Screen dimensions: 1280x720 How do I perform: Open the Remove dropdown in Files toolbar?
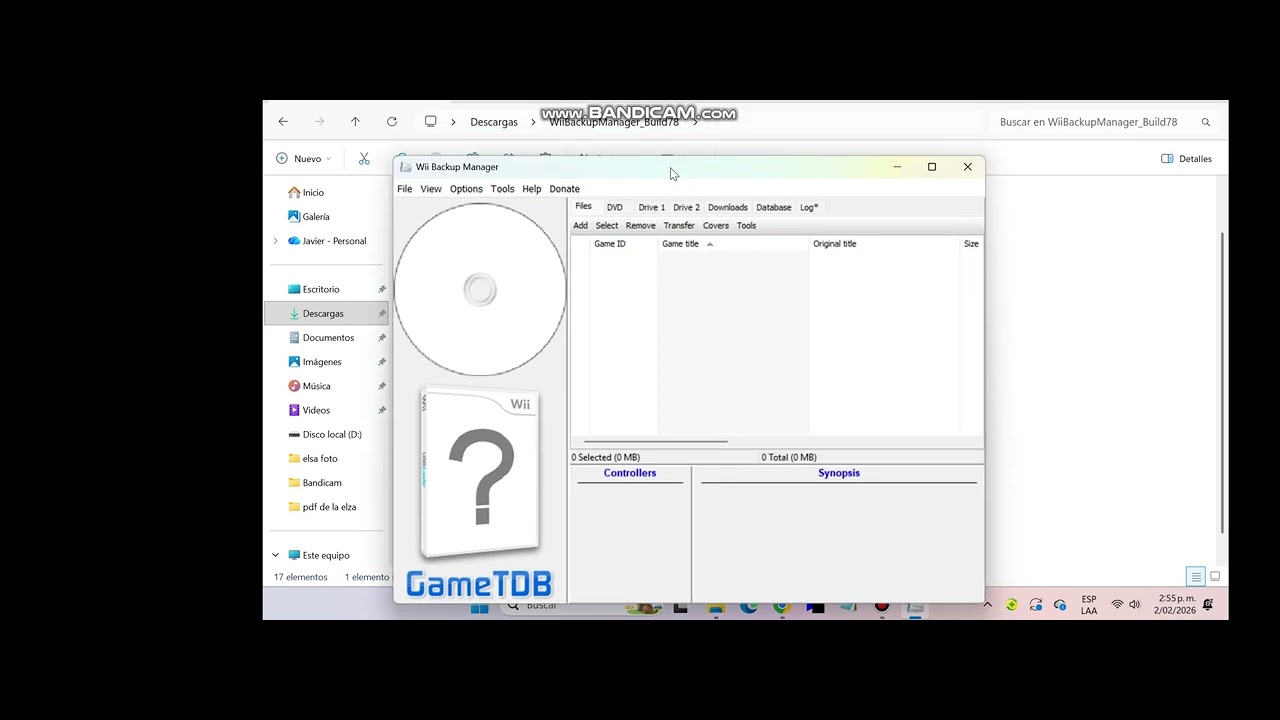click(x=640, y=226)
